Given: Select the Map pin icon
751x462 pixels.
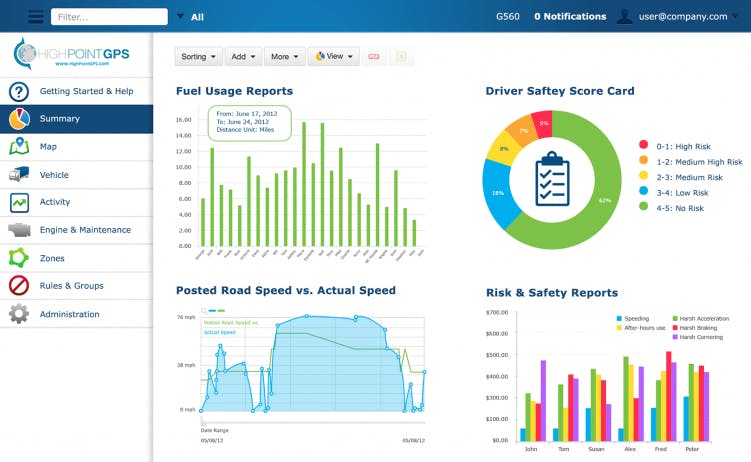Looking at the screenshot, I should click(19, 146).
